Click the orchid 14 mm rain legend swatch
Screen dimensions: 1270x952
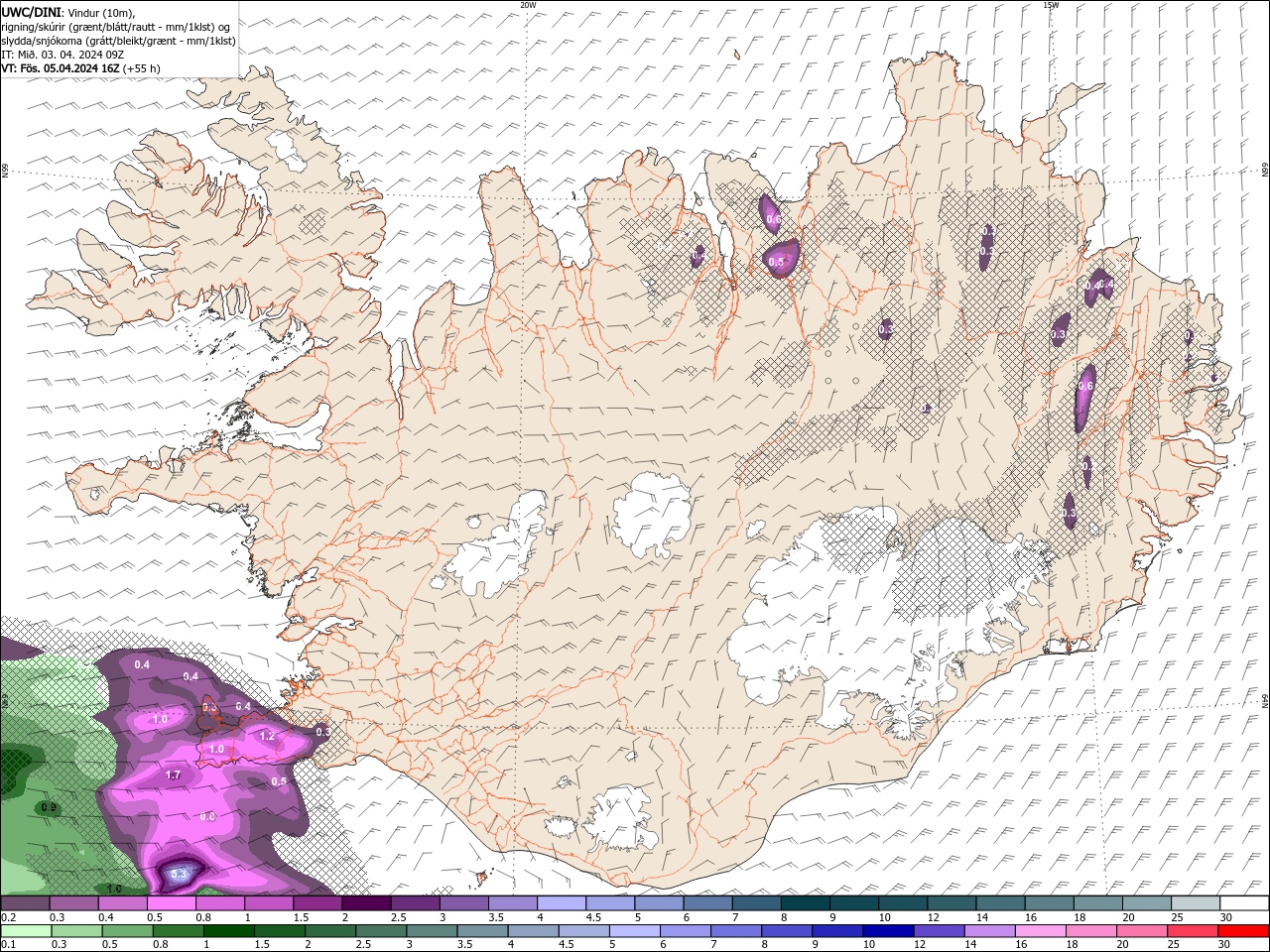click(989, 931)
